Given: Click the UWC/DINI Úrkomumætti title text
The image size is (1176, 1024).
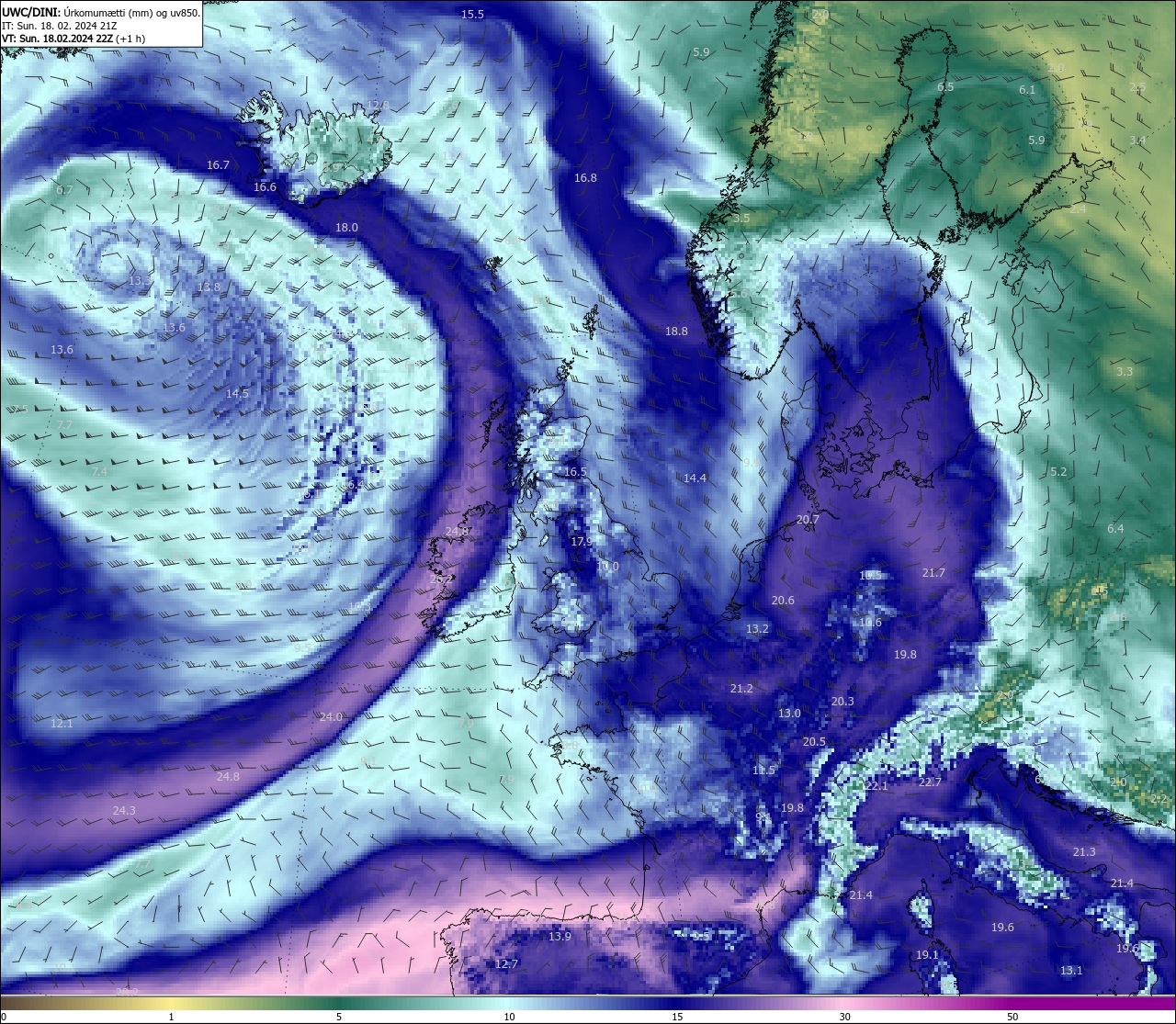Looking at the screenshot, I should click(101, 13).
